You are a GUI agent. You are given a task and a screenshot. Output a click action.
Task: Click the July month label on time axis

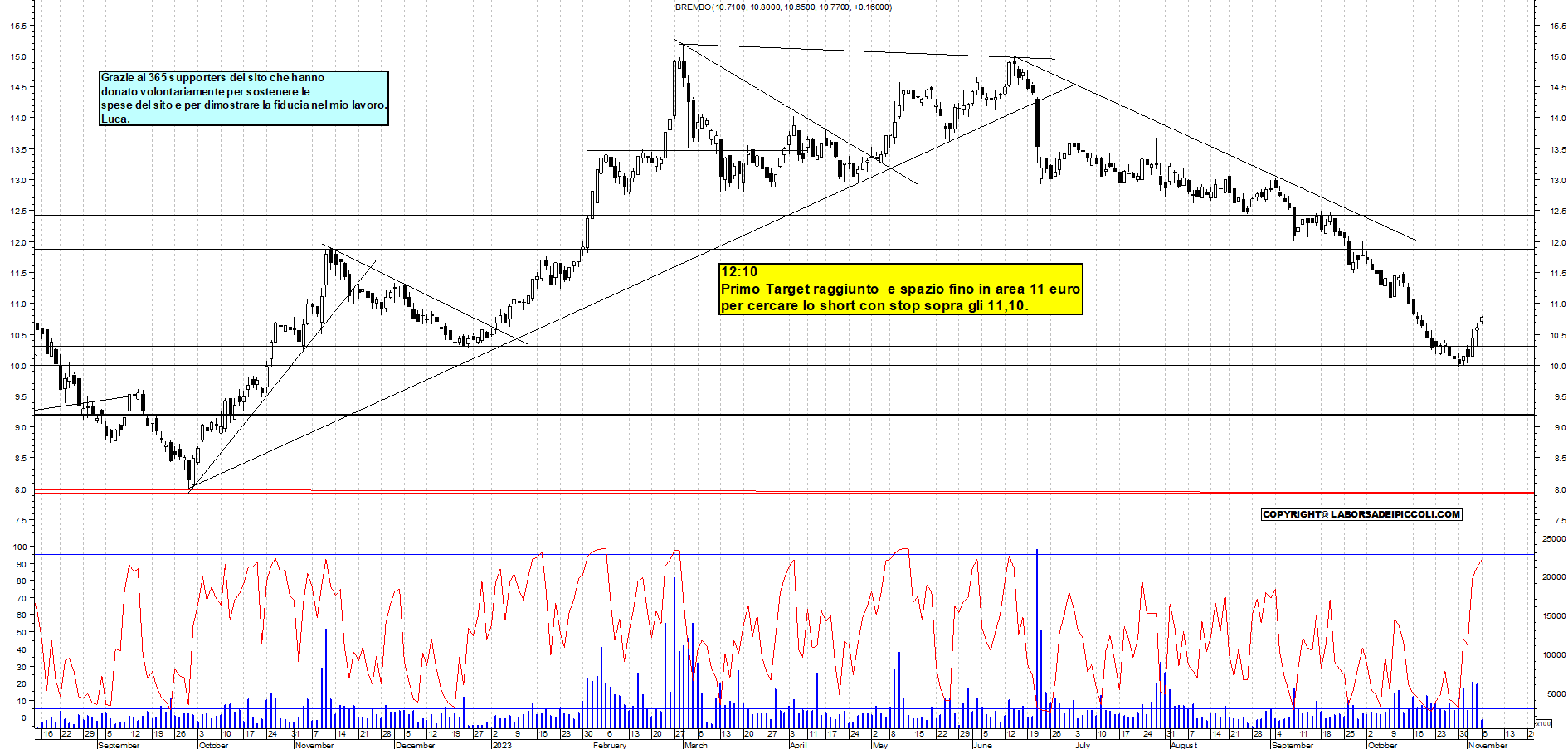[1083, 745]
